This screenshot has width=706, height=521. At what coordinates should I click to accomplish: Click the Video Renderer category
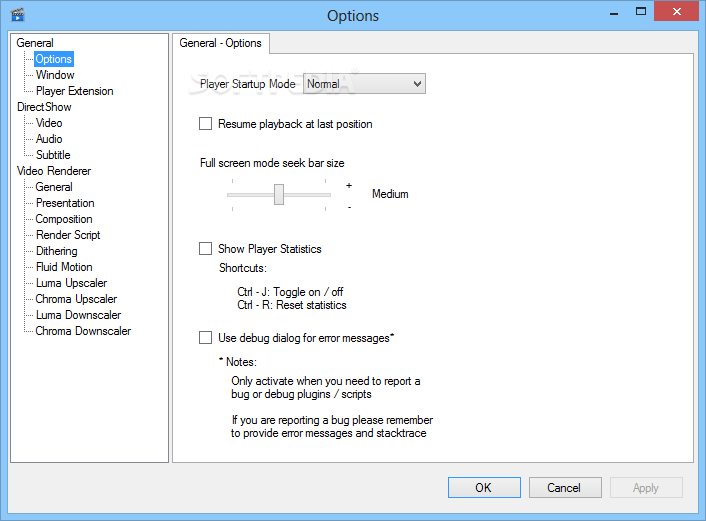click(54, 171)
